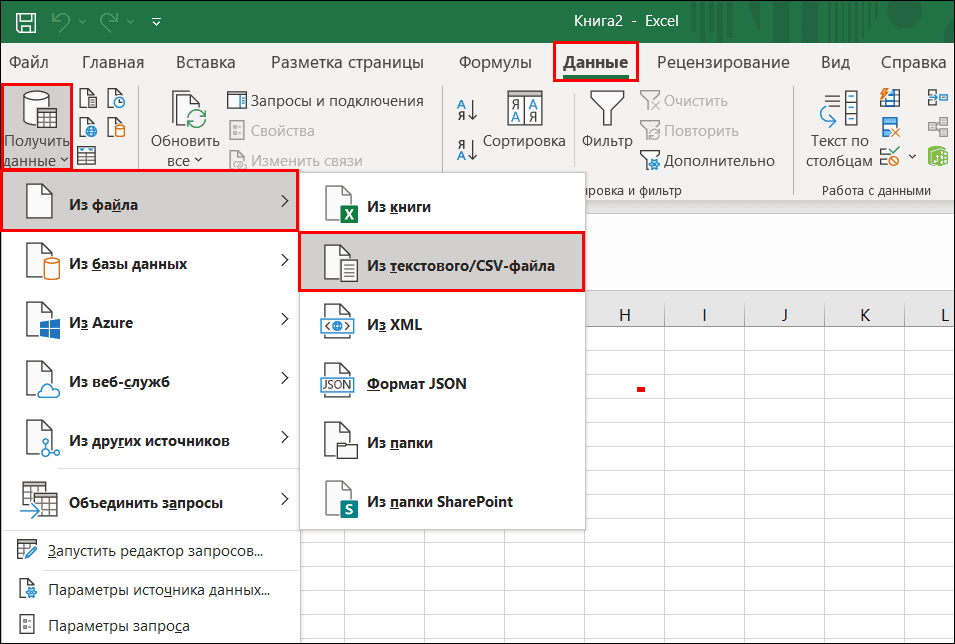Click the From Table/Range icon
This screenshot has width=955, height=644.
[x=86, y=155]
